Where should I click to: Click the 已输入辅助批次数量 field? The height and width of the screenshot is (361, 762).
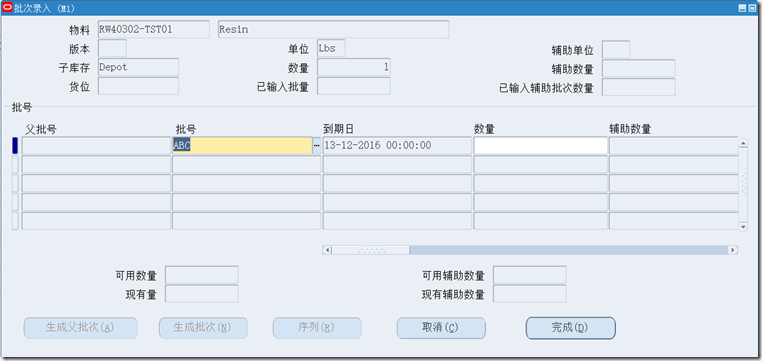point(639,87)
